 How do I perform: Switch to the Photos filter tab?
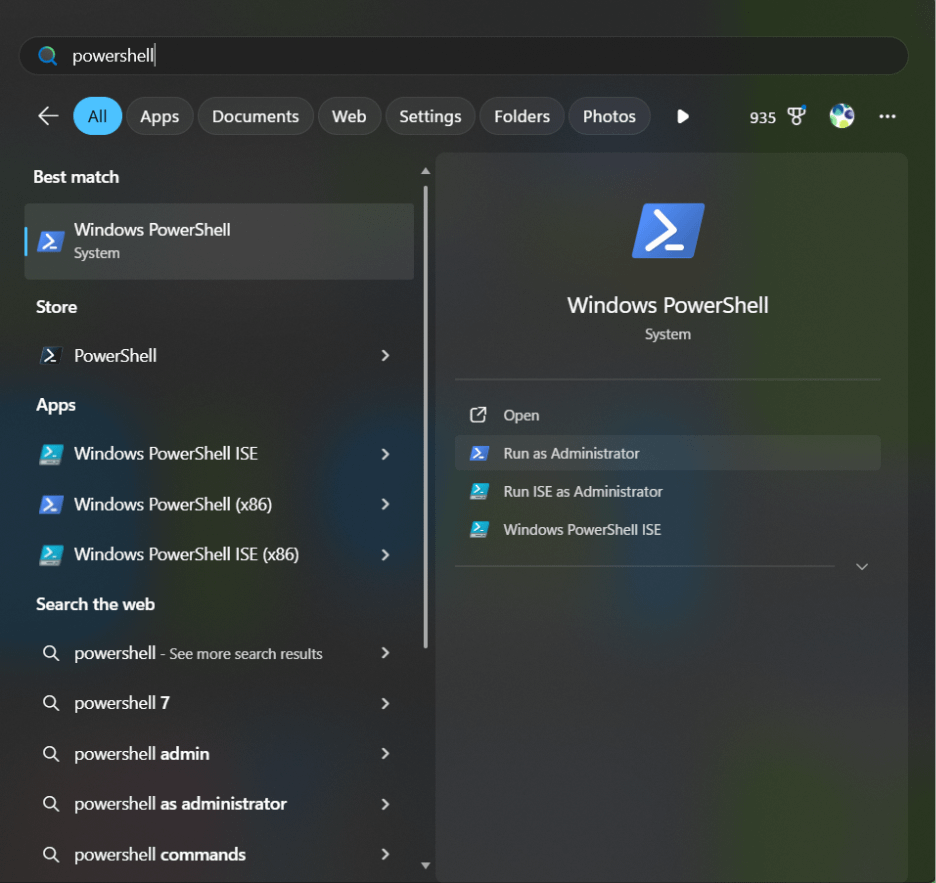click(x=609, y=116)
